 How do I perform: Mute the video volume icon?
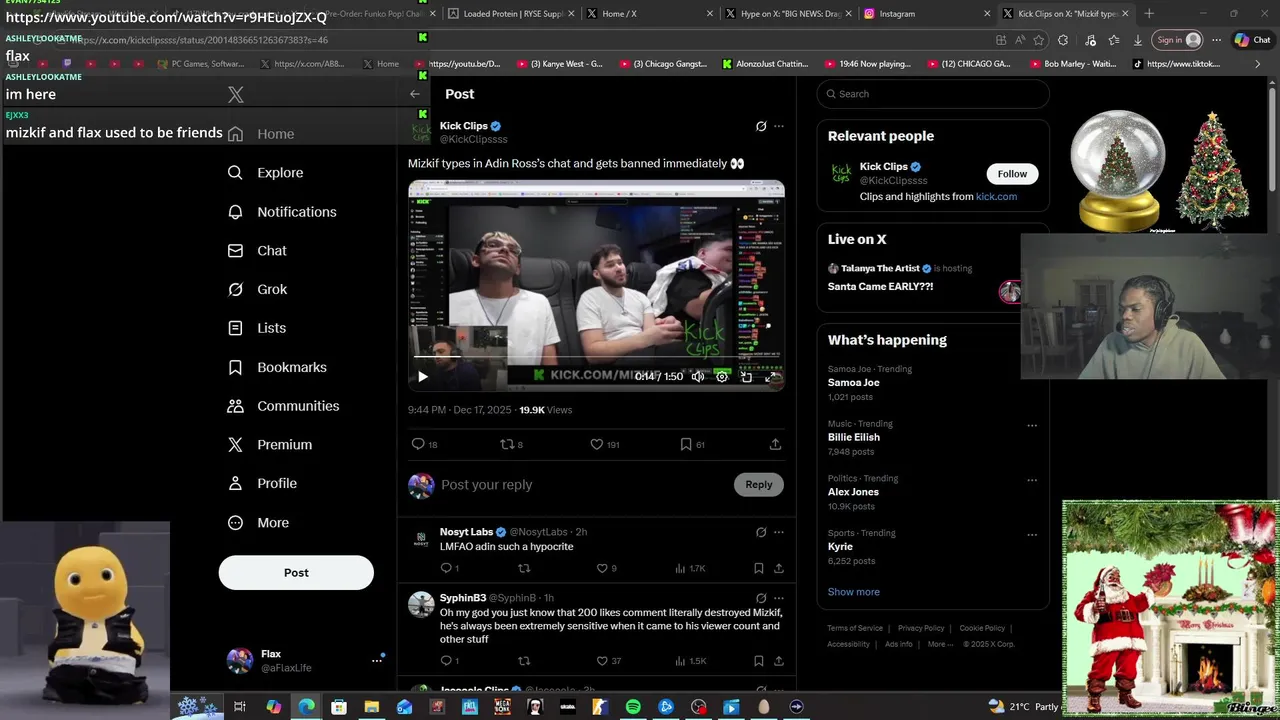coord(698,377)
